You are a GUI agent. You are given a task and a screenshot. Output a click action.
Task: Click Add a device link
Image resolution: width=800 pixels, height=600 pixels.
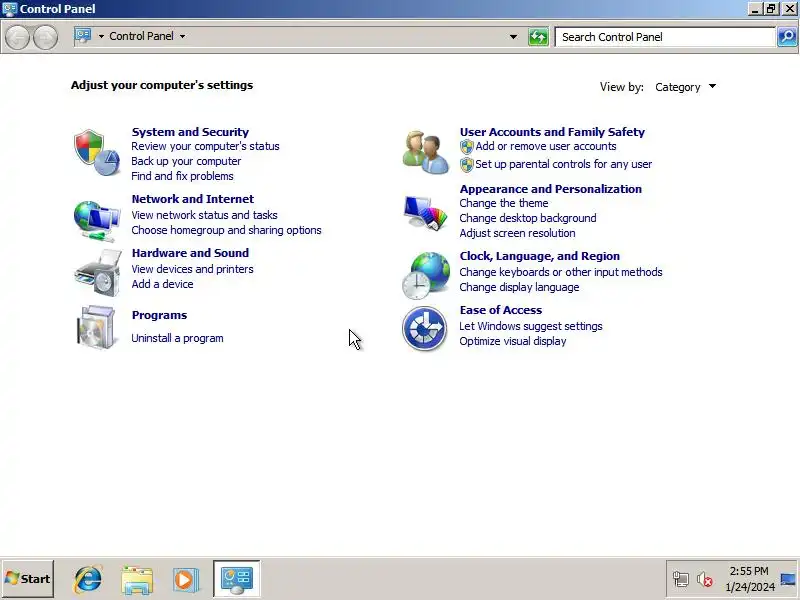coord(162,284)
